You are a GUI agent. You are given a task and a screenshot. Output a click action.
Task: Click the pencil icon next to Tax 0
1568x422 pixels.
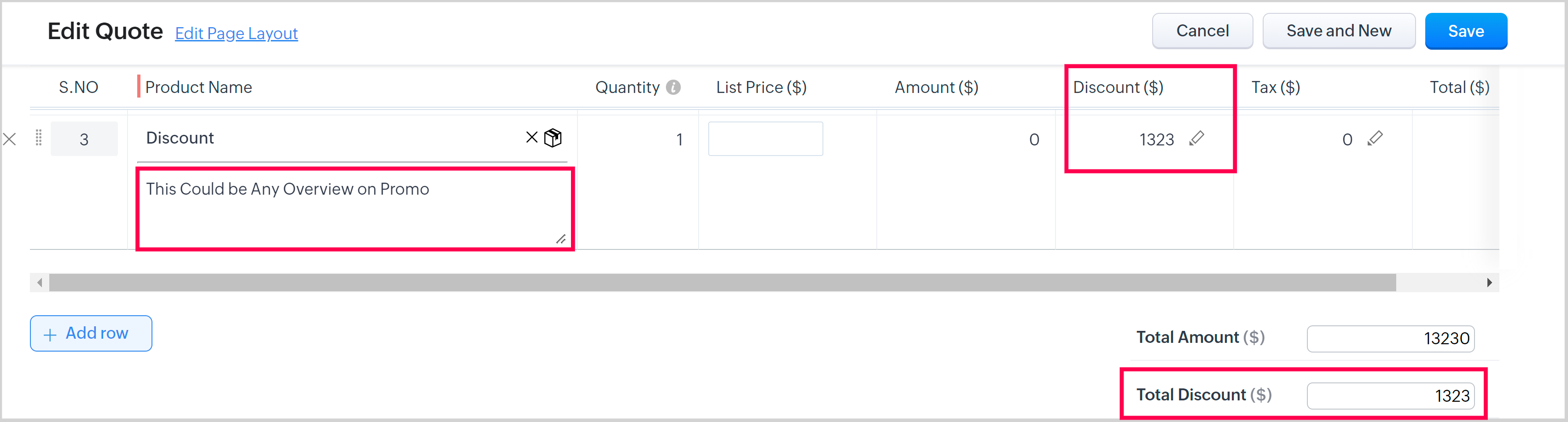pyautogui.click(x=1375, y=139)
